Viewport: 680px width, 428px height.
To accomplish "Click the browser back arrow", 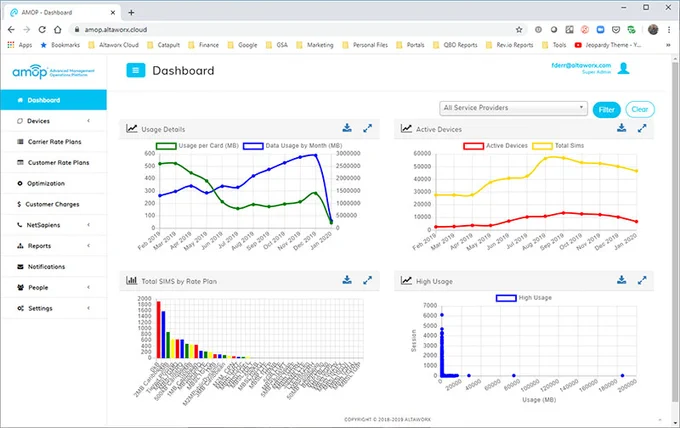I will click(11, 29).
